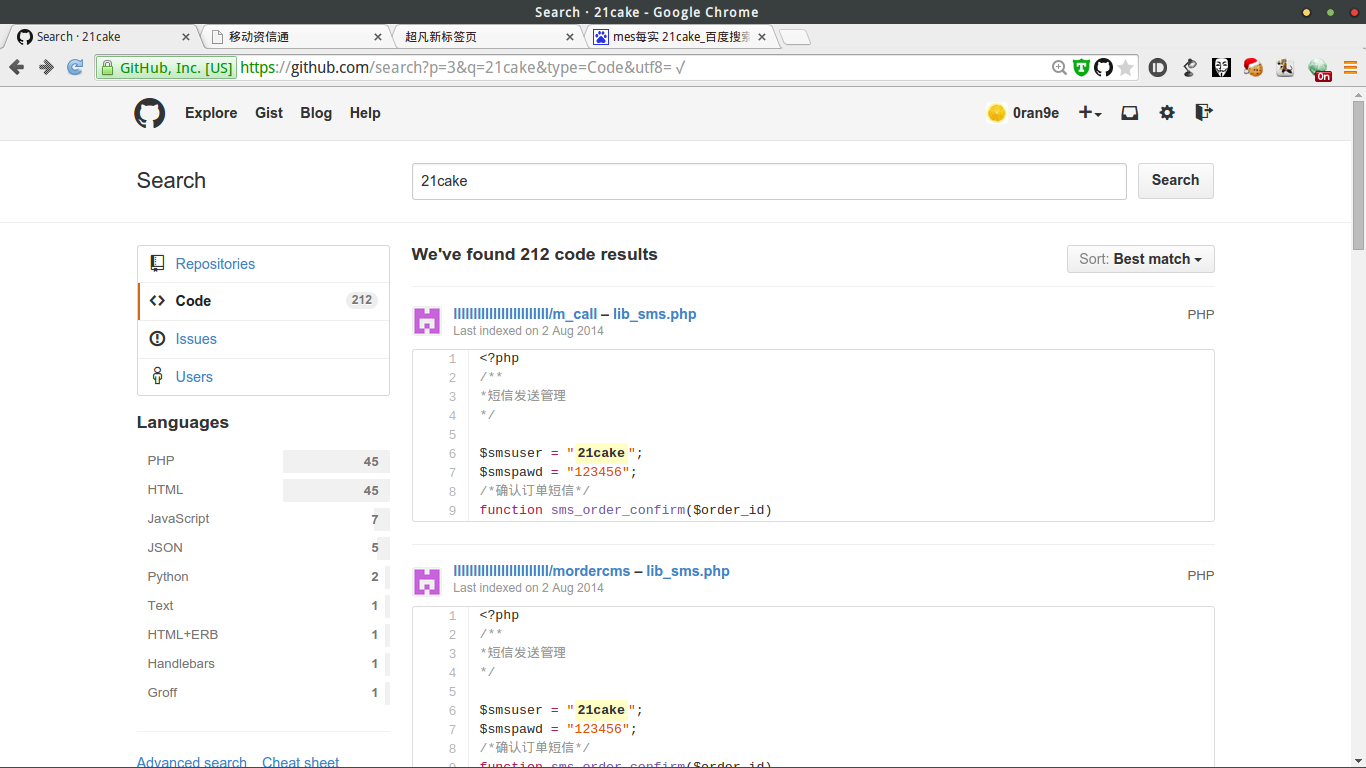Click the green shield T extension icon
This screenshot has width=1366, height=768.
[1081, 68]
